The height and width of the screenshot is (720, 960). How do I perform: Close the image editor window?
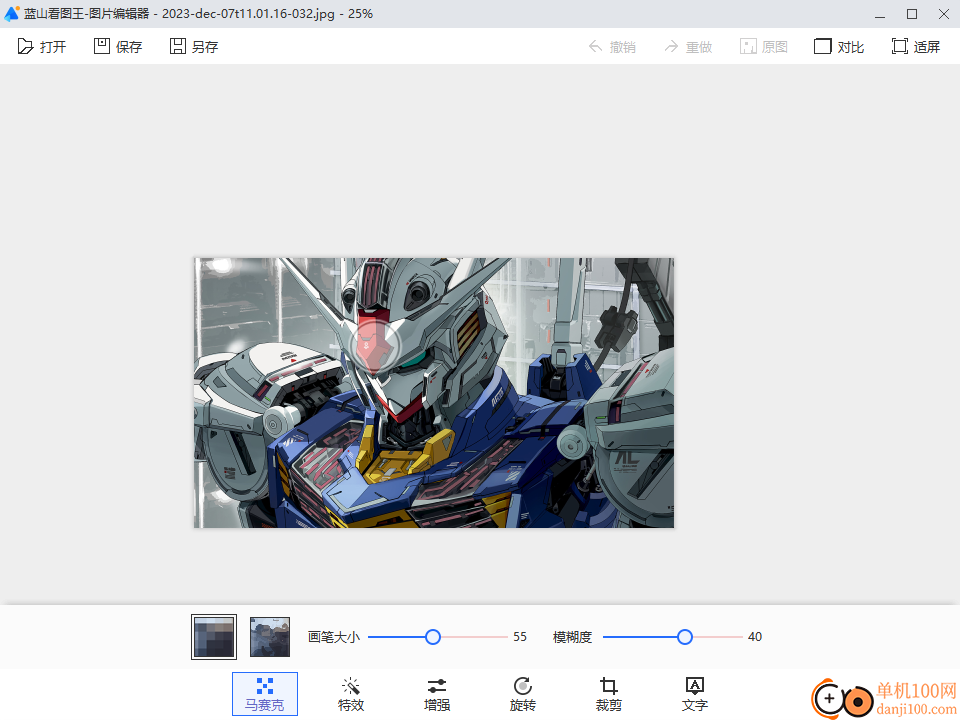[x=943, y=14]
